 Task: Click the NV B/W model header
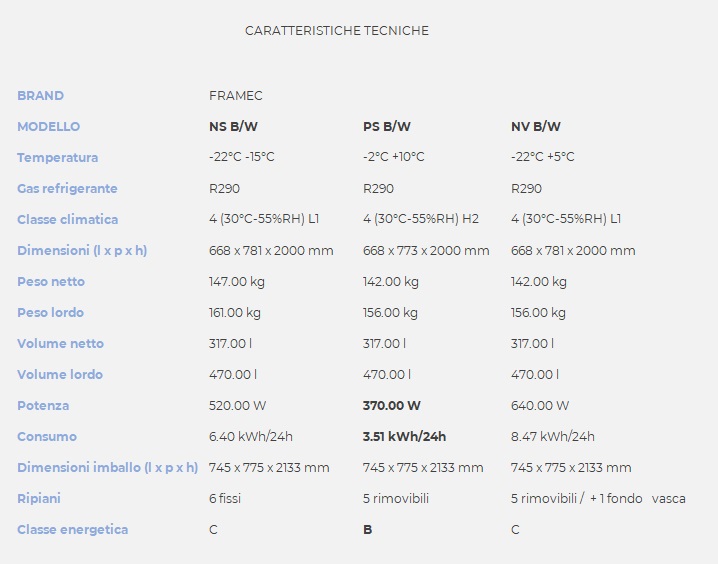pos(536,127)
